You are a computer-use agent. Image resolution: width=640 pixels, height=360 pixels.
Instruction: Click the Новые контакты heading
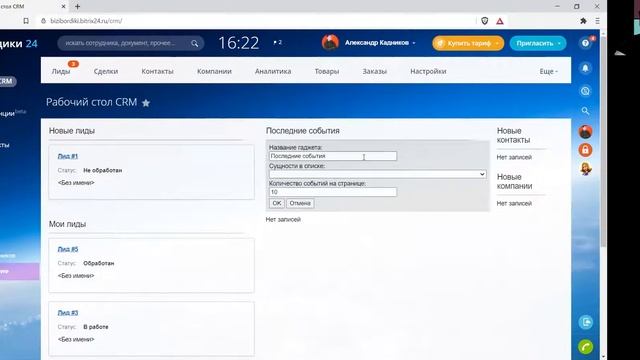(x=513, y=136)
